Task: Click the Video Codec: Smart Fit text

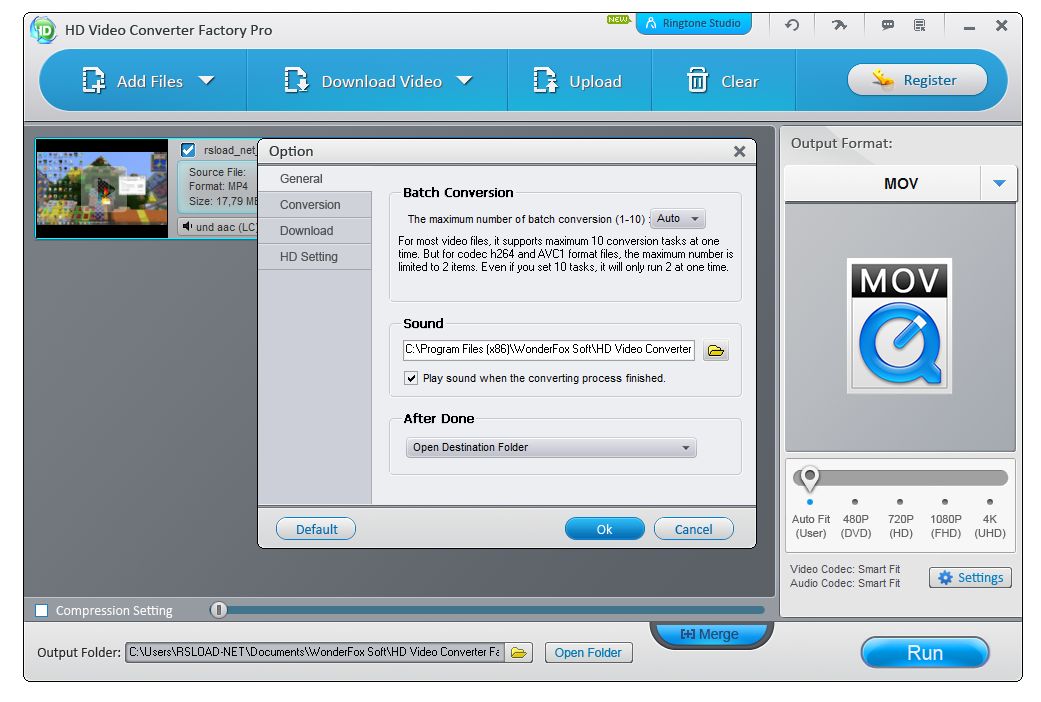Action: (x=844, y=569)
